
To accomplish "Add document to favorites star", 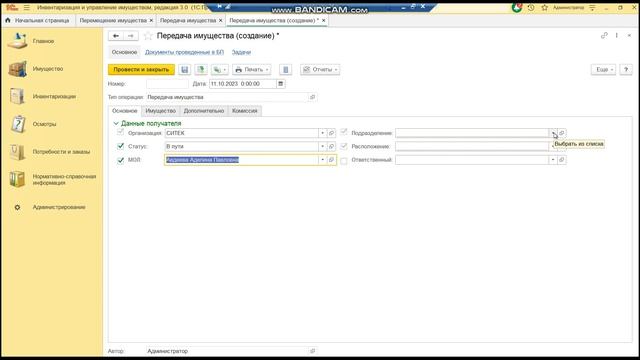I will [x=148, y=36].
